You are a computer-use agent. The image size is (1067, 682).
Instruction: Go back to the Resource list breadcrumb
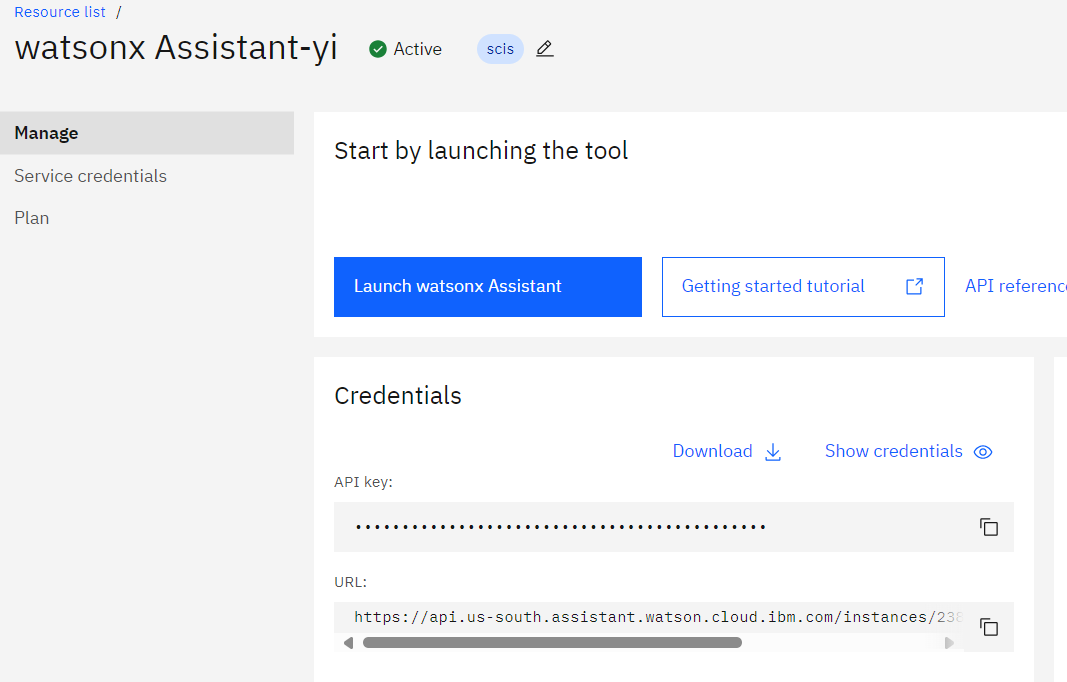click(x=60, y=12)
